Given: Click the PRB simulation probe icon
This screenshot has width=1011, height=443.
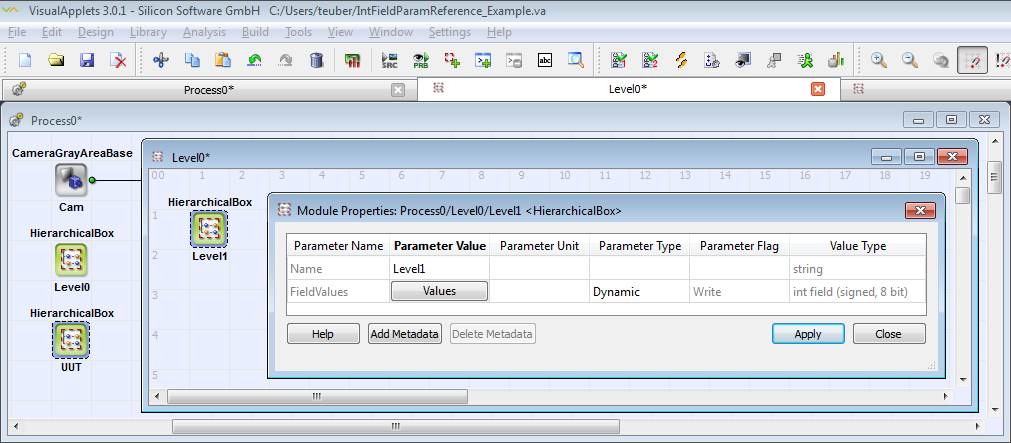Looking at the screenshot, I should pyautogui.click(x=421, y=60).
